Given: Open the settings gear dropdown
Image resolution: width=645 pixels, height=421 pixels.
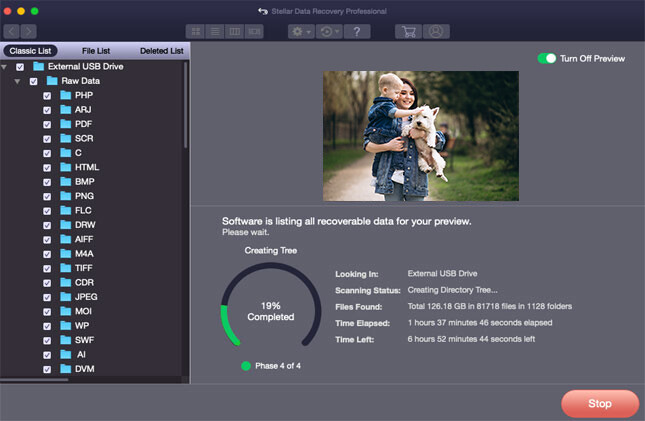Looking at the screenshot, I should pyautogui.click(x=301, y=32).
